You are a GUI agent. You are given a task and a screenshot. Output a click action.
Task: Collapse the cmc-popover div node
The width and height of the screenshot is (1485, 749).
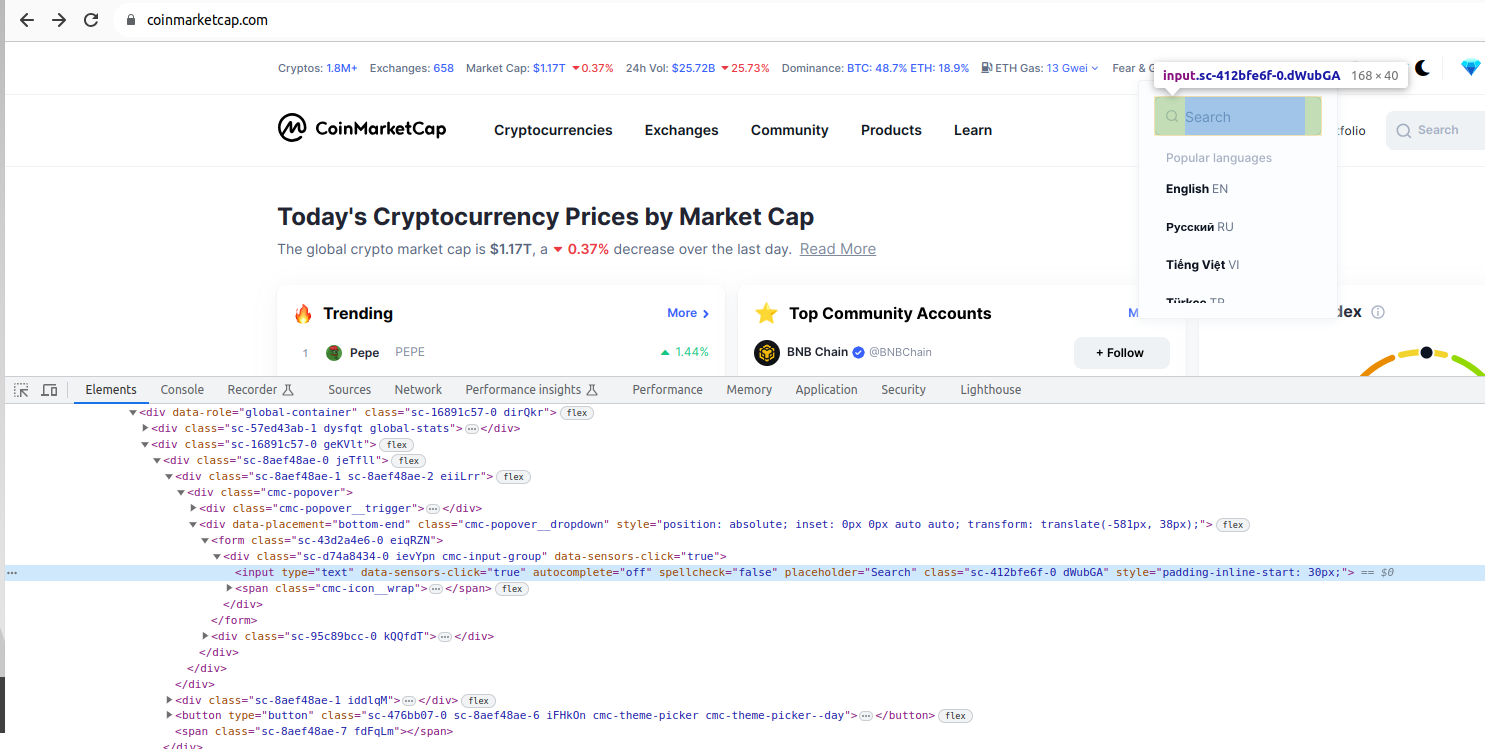pos(182,492)
